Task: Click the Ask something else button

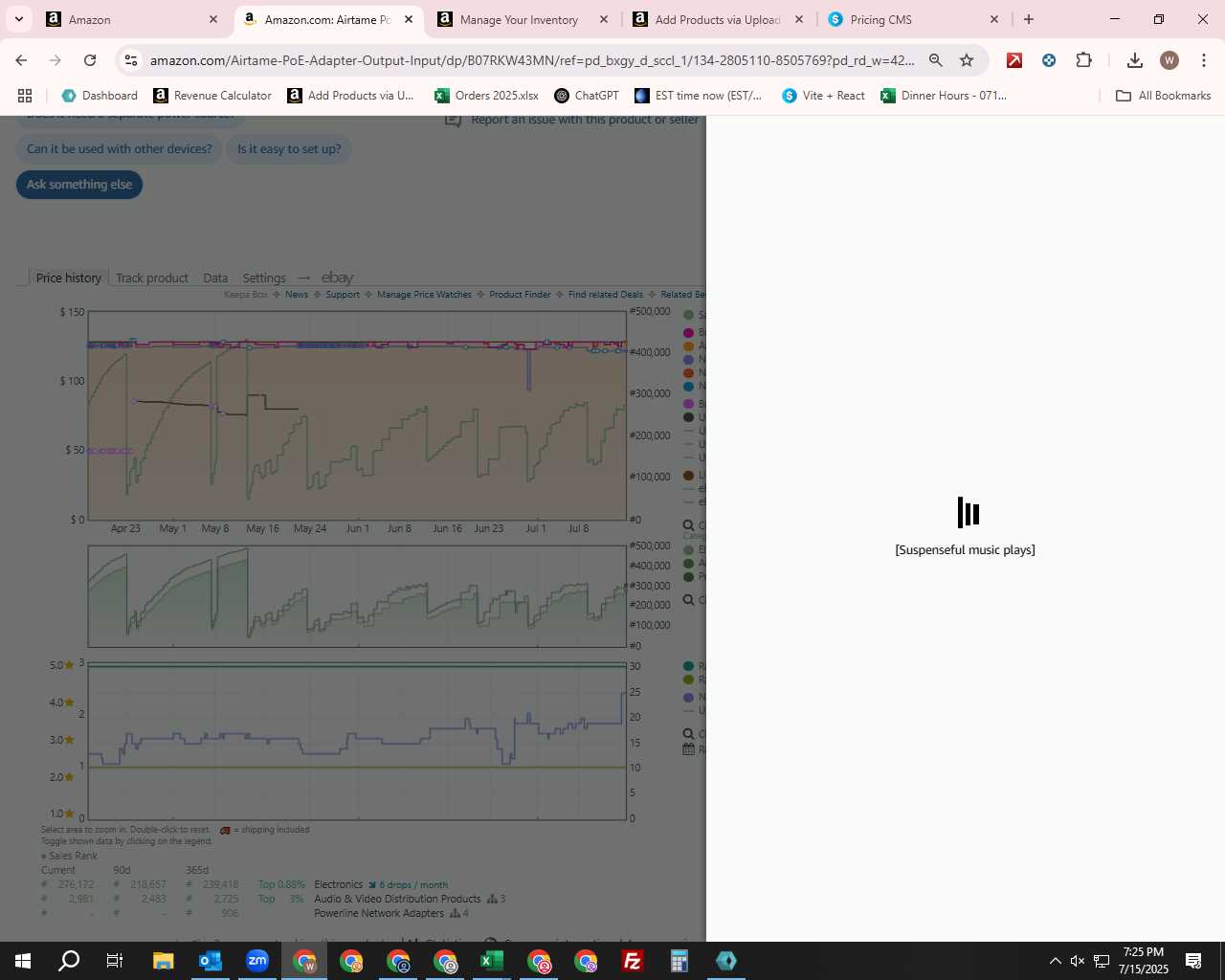Action: [79, 185]
